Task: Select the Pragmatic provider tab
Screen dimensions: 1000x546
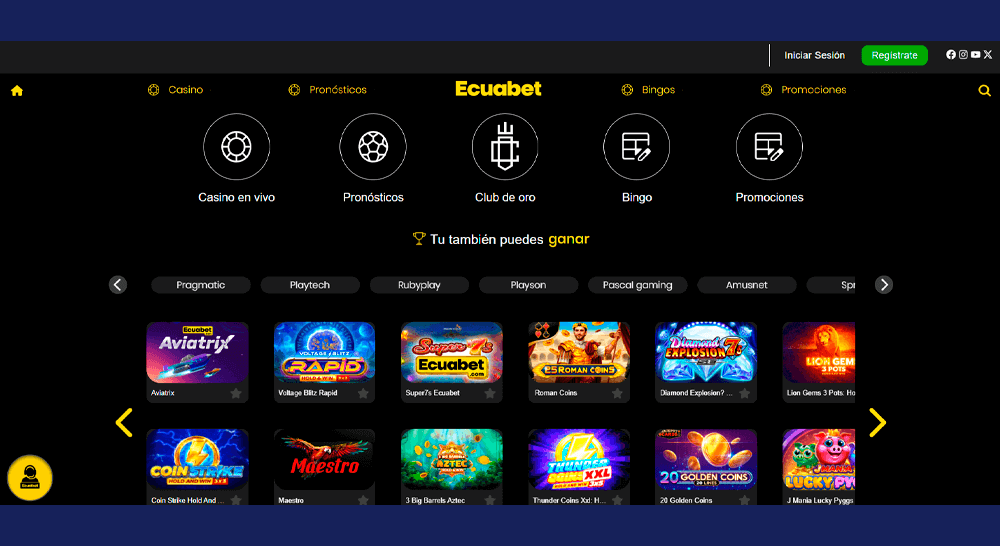Action: tap(201, 285)
